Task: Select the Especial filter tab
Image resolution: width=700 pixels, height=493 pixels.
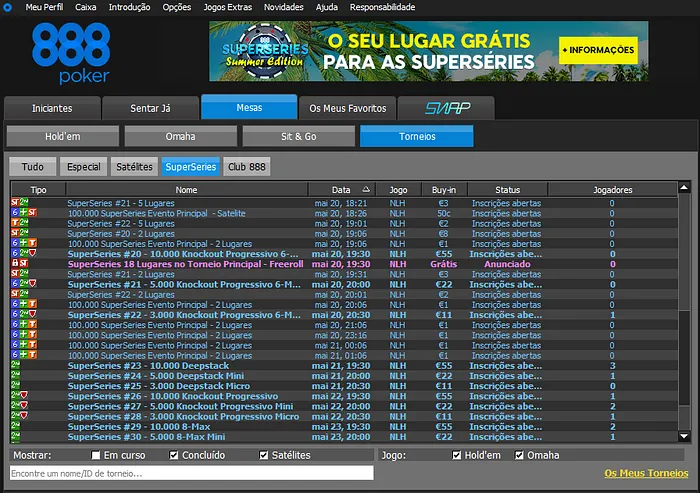Action: click(83, 167)
